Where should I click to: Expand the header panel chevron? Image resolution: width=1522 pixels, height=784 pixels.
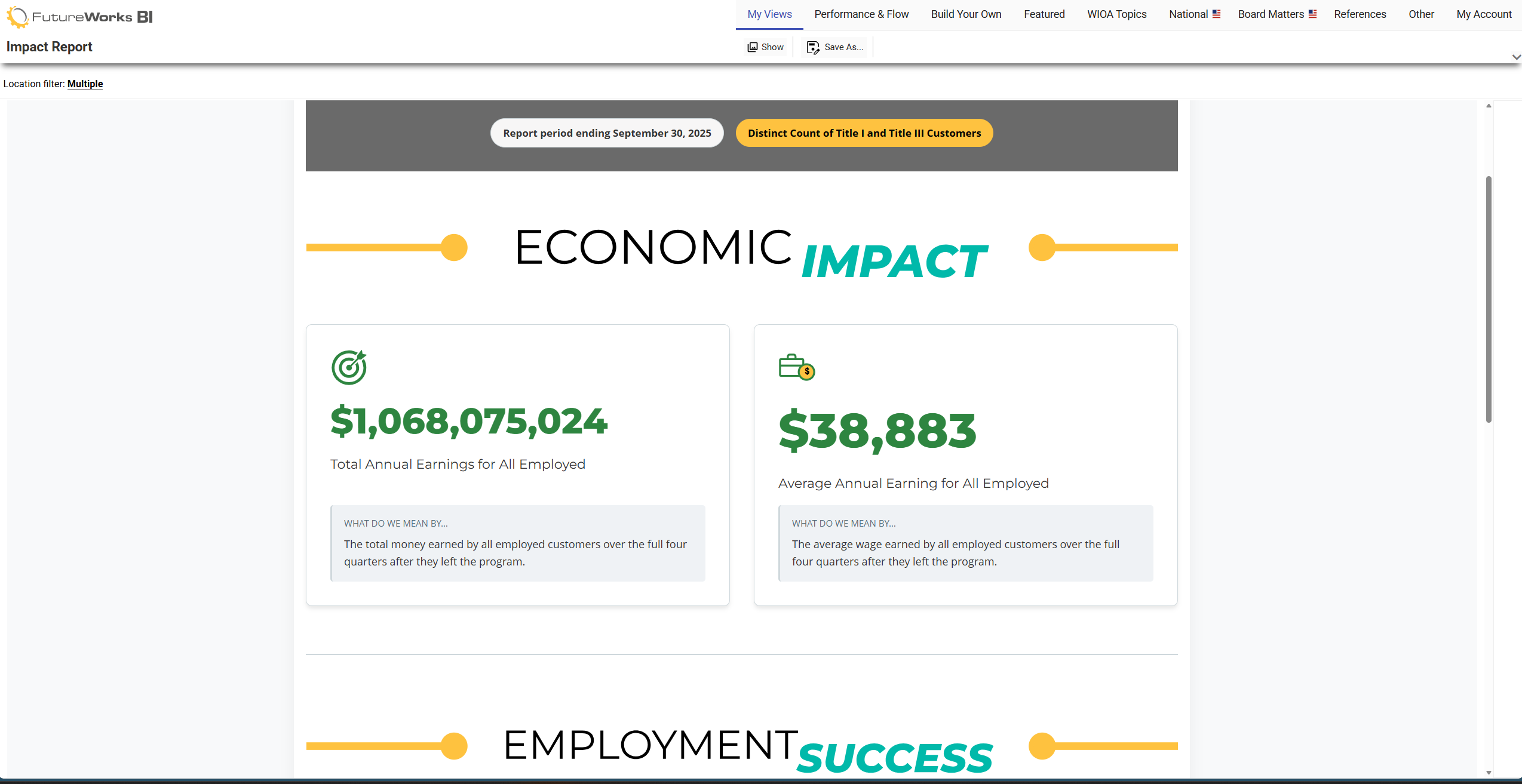tap(1516, 57)
